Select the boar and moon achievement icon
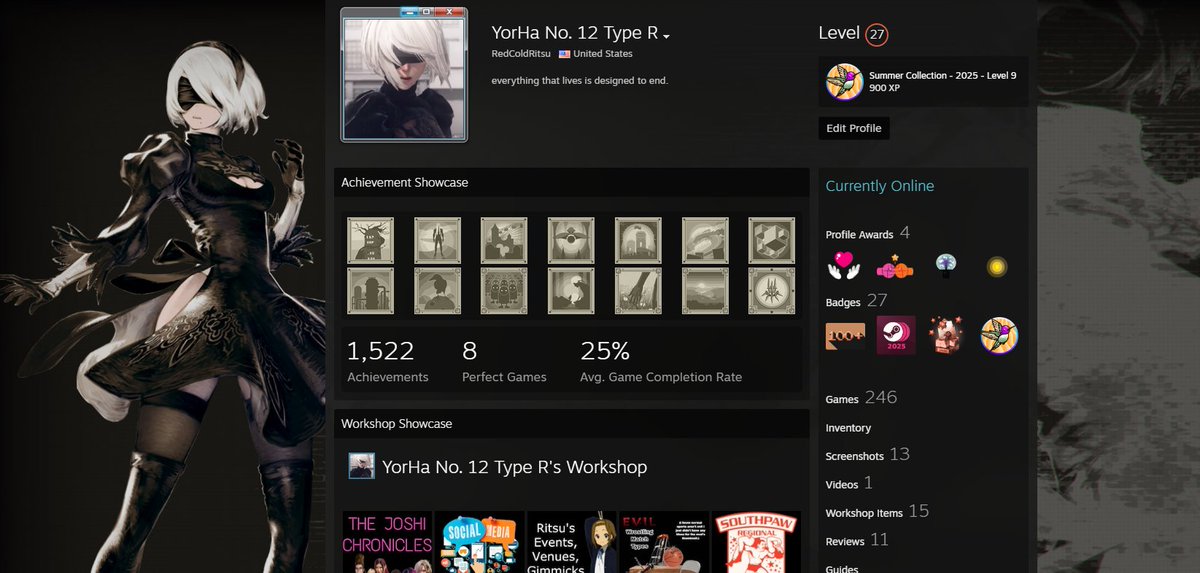1200x573 pixels. 571,290
